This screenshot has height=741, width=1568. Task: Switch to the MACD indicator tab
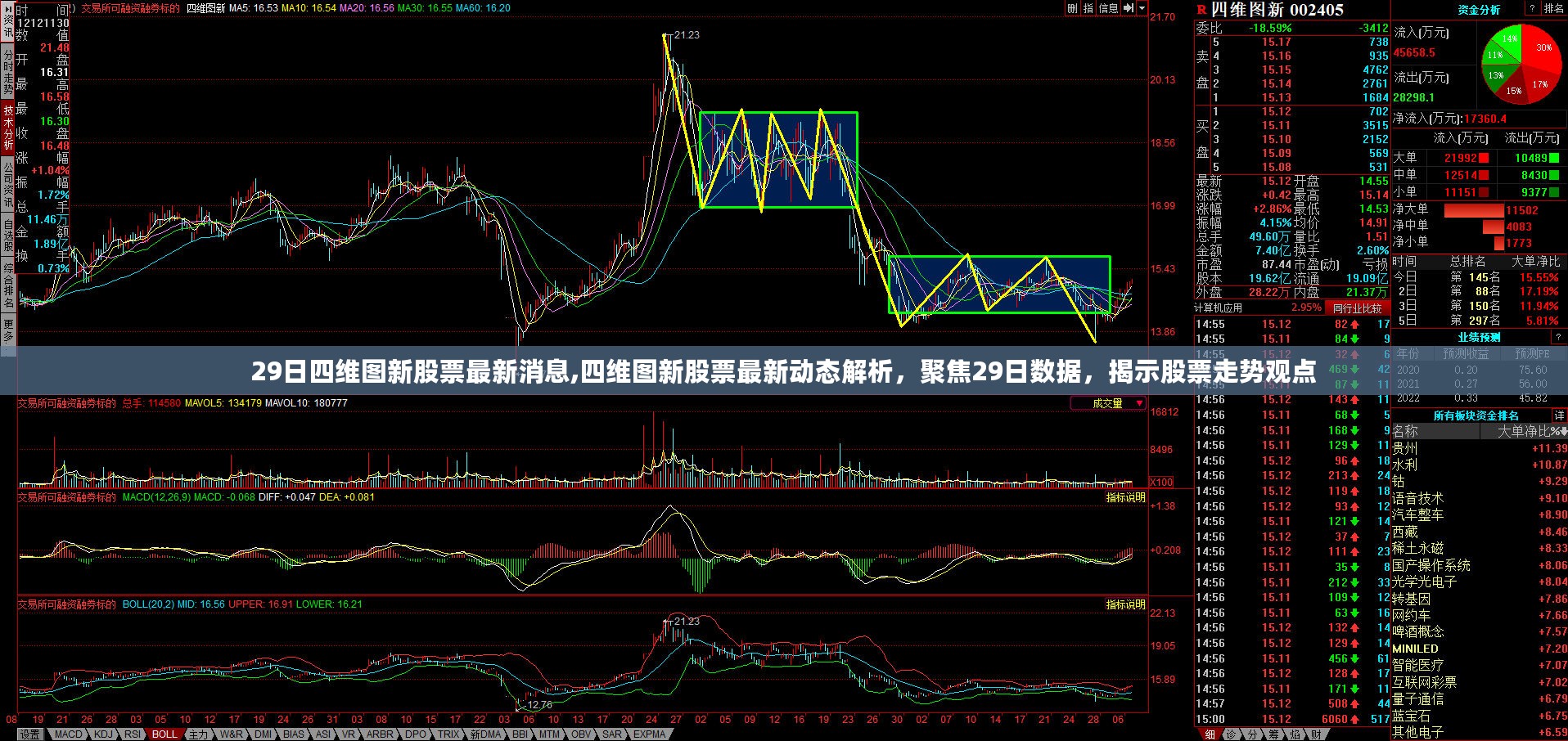point(69,734)
